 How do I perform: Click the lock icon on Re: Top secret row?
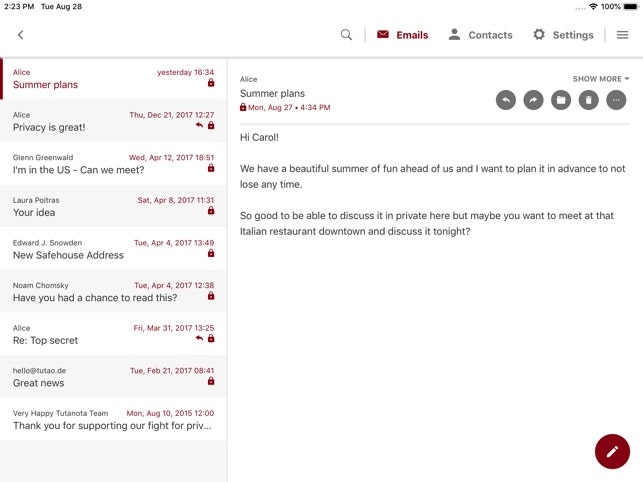211,338
